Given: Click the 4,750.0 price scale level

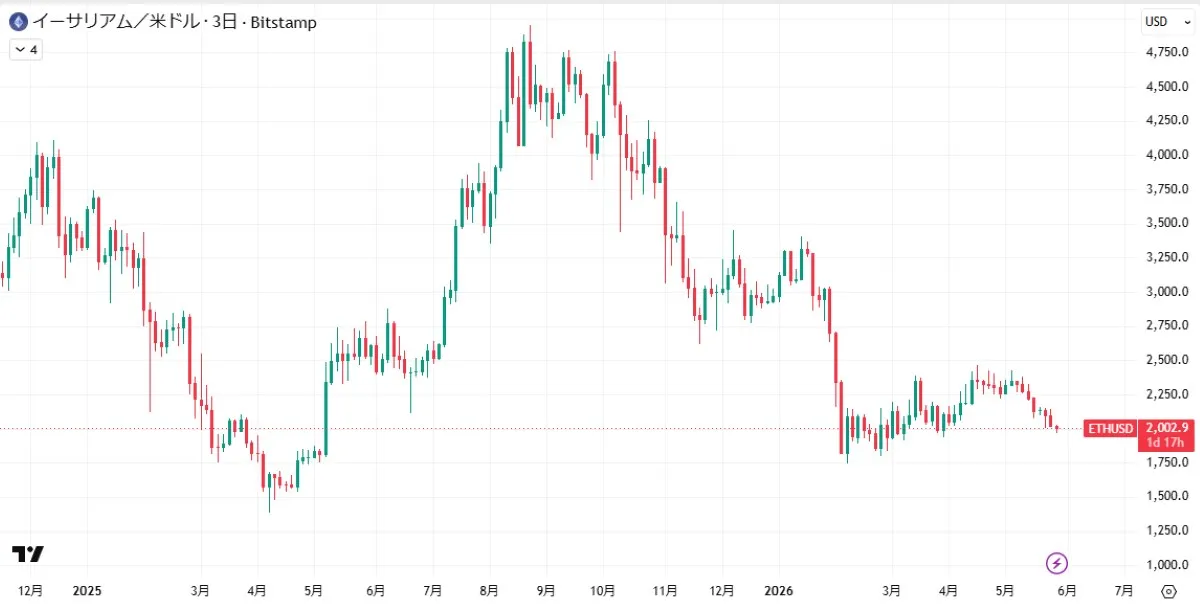Looking at the screenshot, I should (1167, 51).
